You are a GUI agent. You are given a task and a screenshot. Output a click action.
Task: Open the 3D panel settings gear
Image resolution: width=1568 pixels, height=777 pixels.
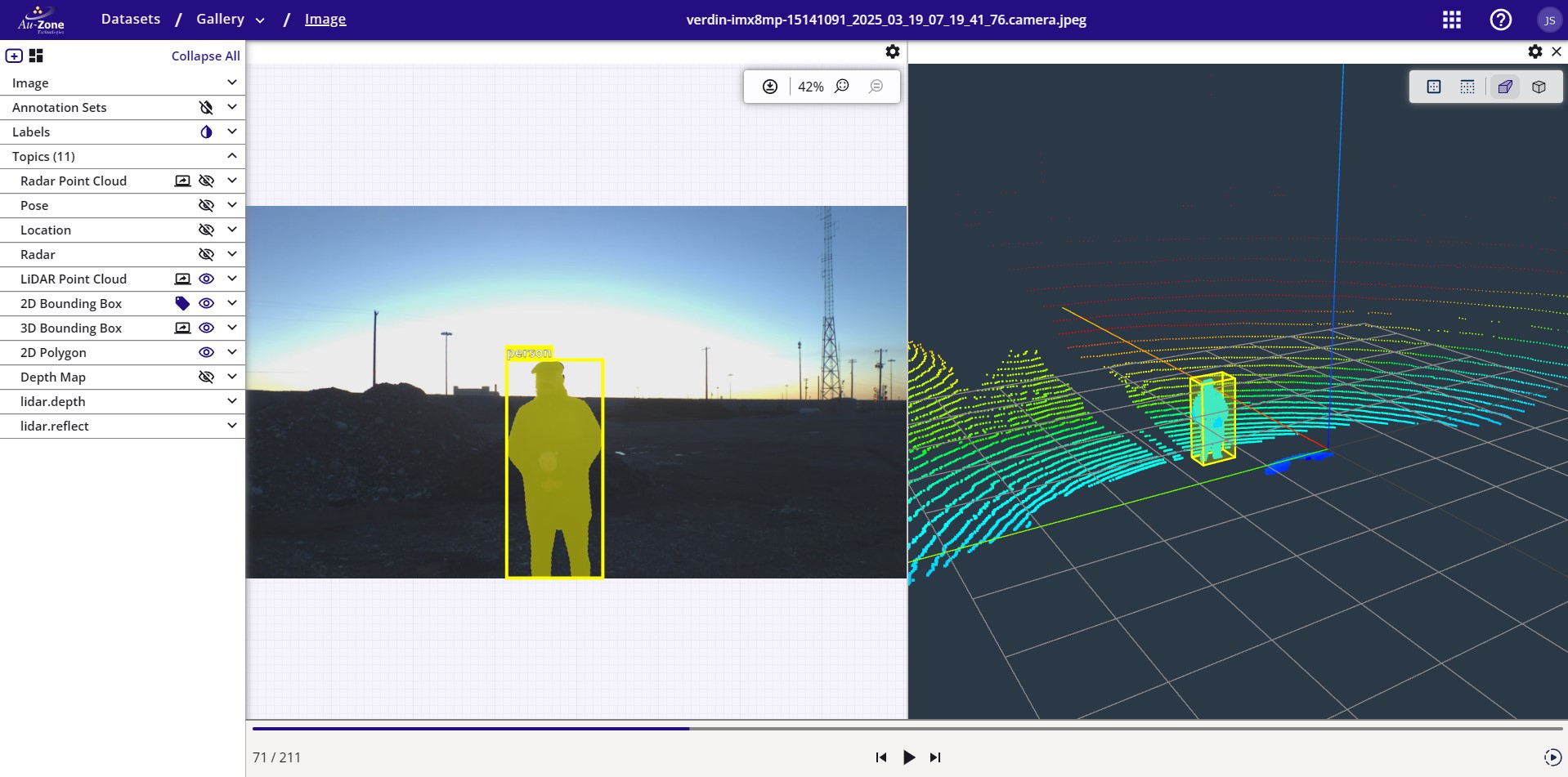(x=1535, y=51)
